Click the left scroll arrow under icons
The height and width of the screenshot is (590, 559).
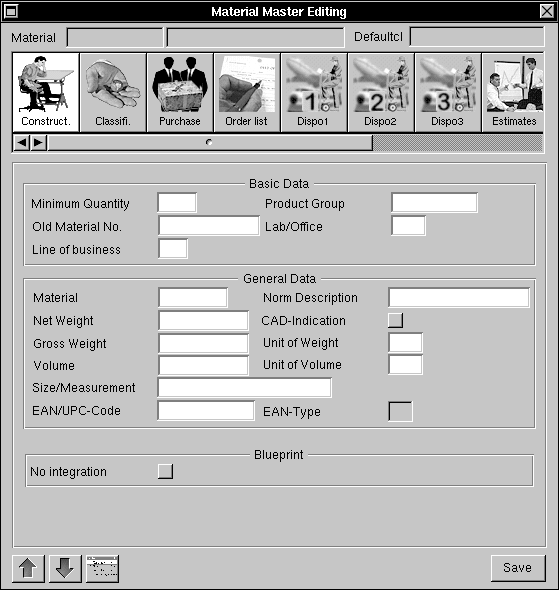click(22, 143)
